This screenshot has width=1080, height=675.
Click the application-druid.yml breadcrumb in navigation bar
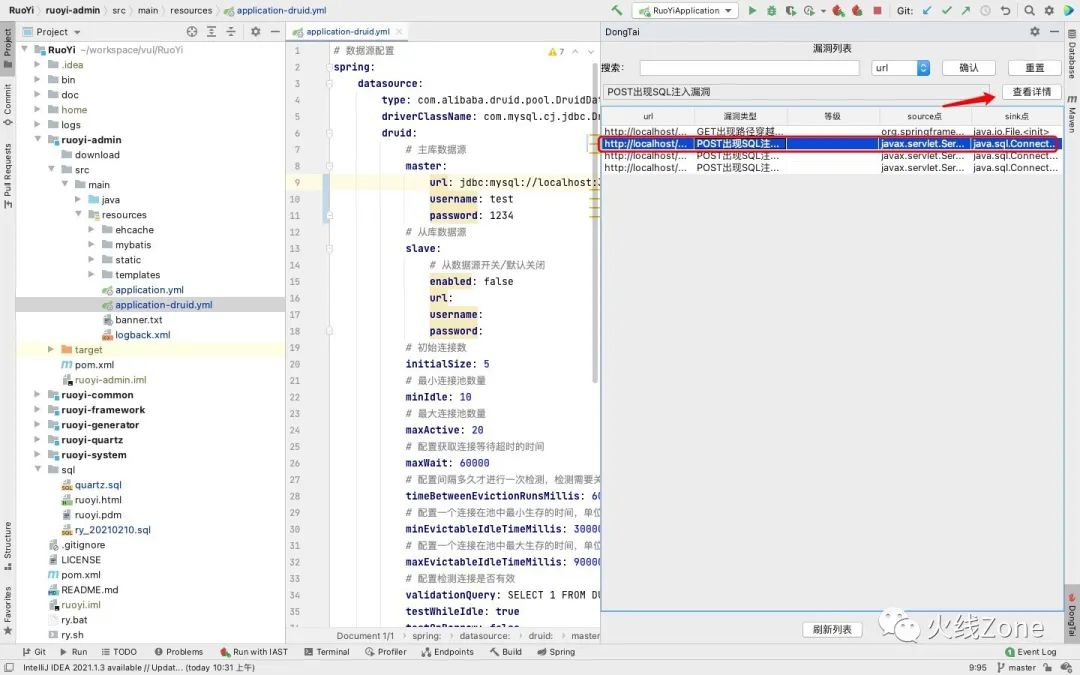[276, 10]
